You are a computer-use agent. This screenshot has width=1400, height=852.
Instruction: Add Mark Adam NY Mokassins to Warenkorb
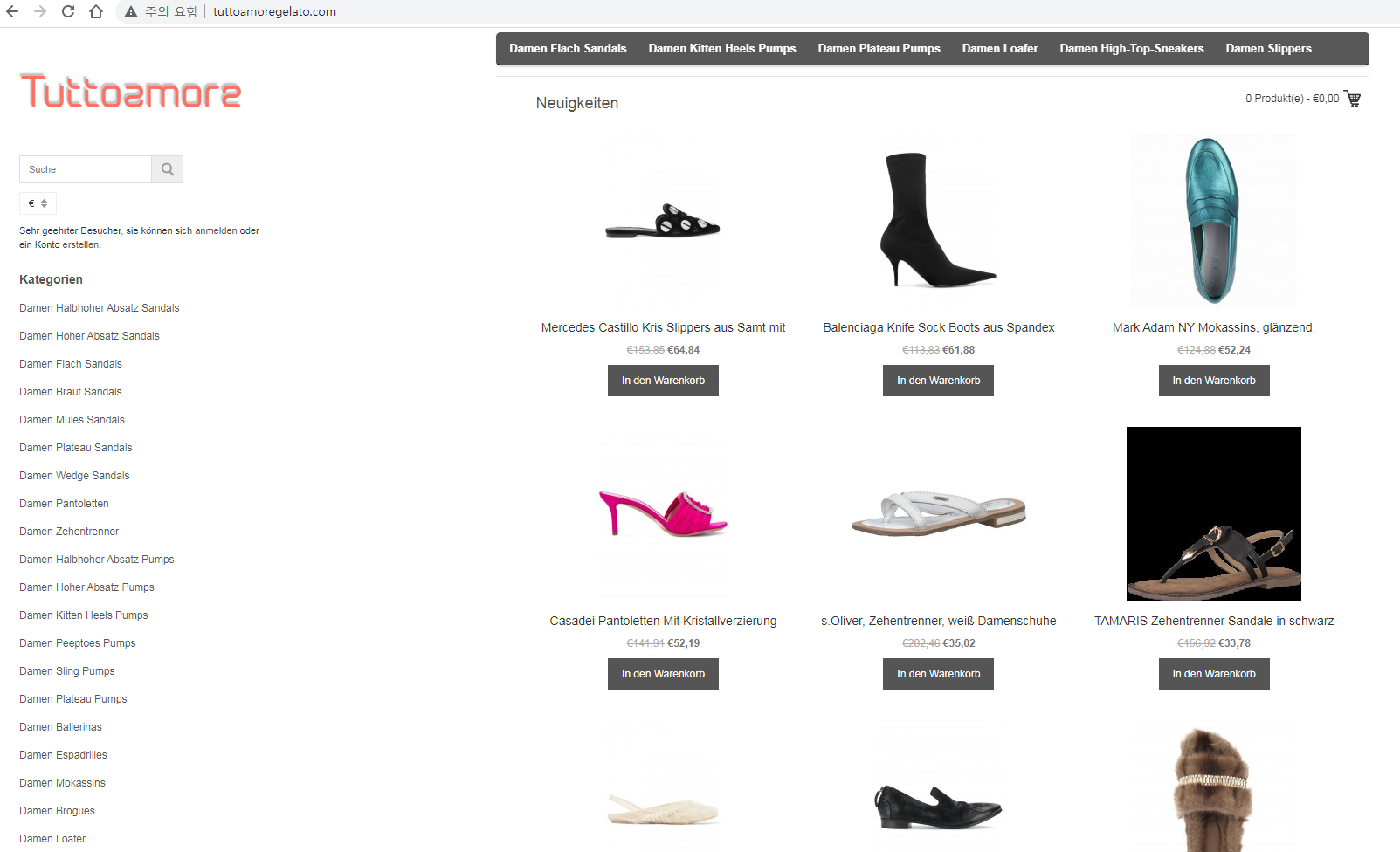(x=1214, y=381)
